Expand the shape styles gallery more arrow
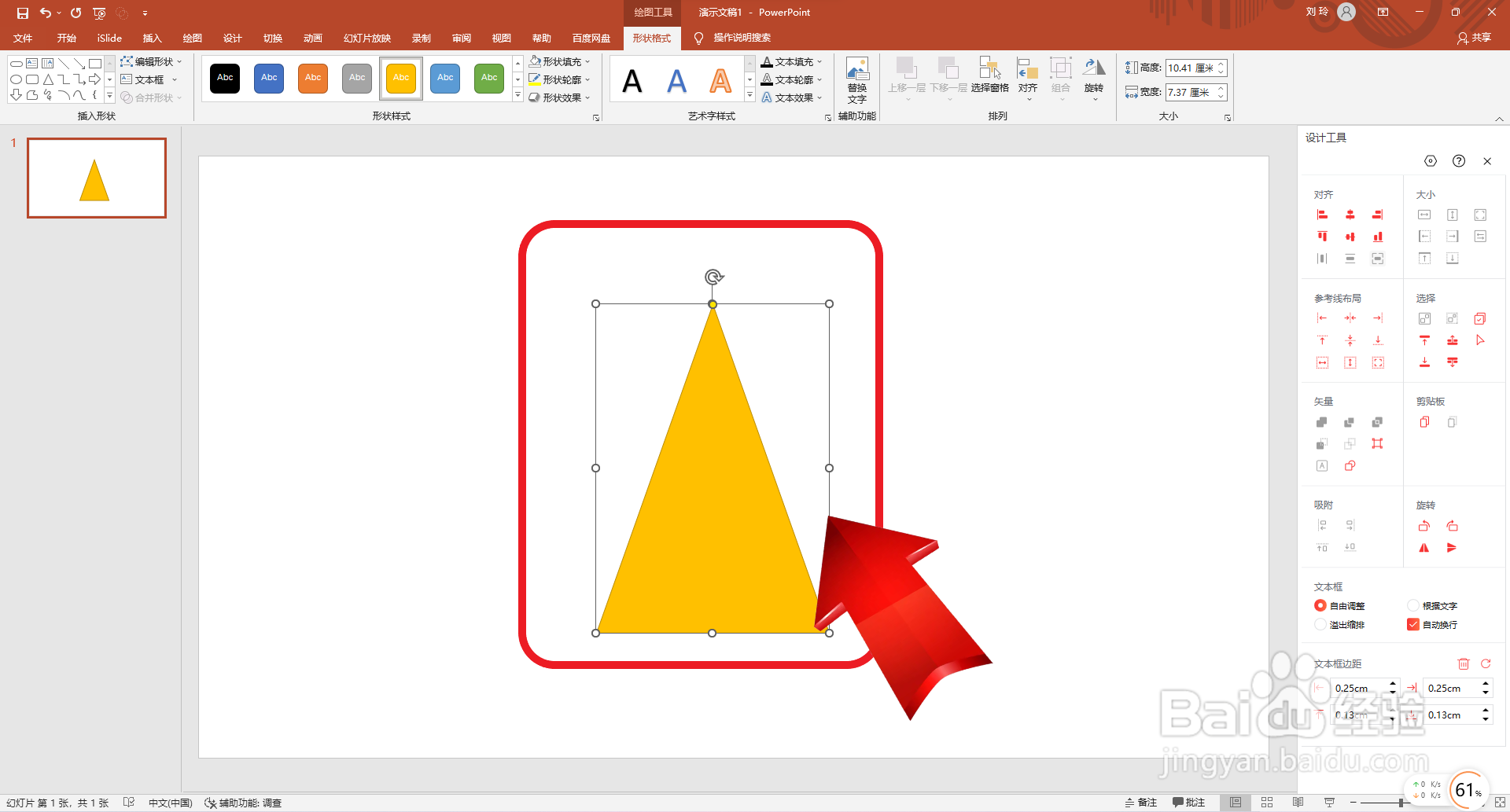The height and width of the screenshot is (812, 1510). [x=517, y=96]
